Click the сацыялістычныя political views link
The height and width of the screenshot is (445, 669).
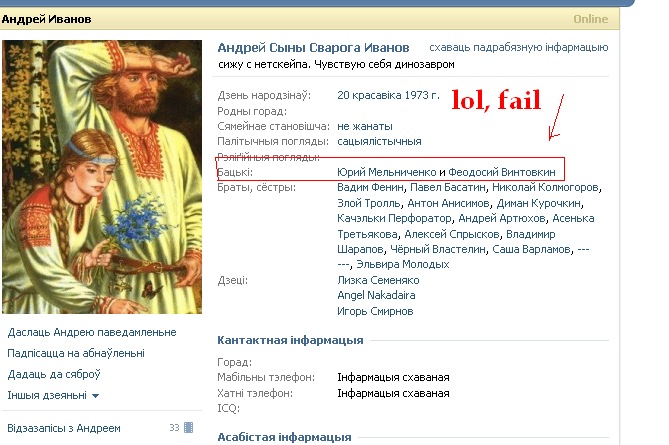[x=379, y=141]
